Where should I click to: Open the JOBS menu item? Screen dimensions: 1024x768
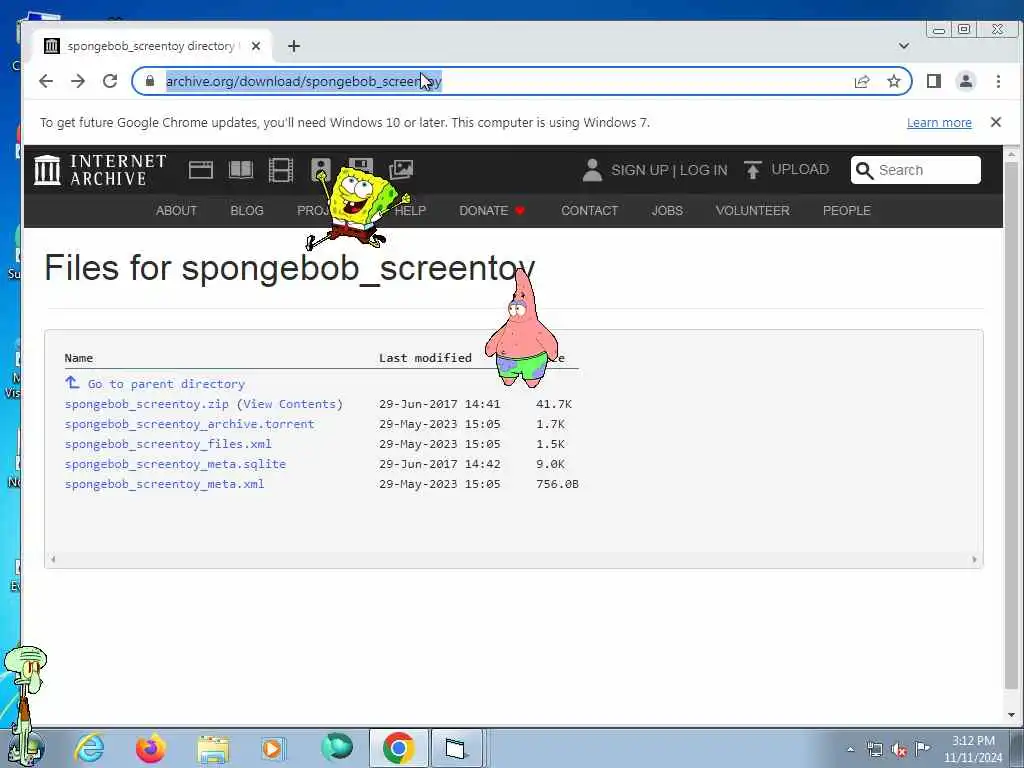[667, 210]
